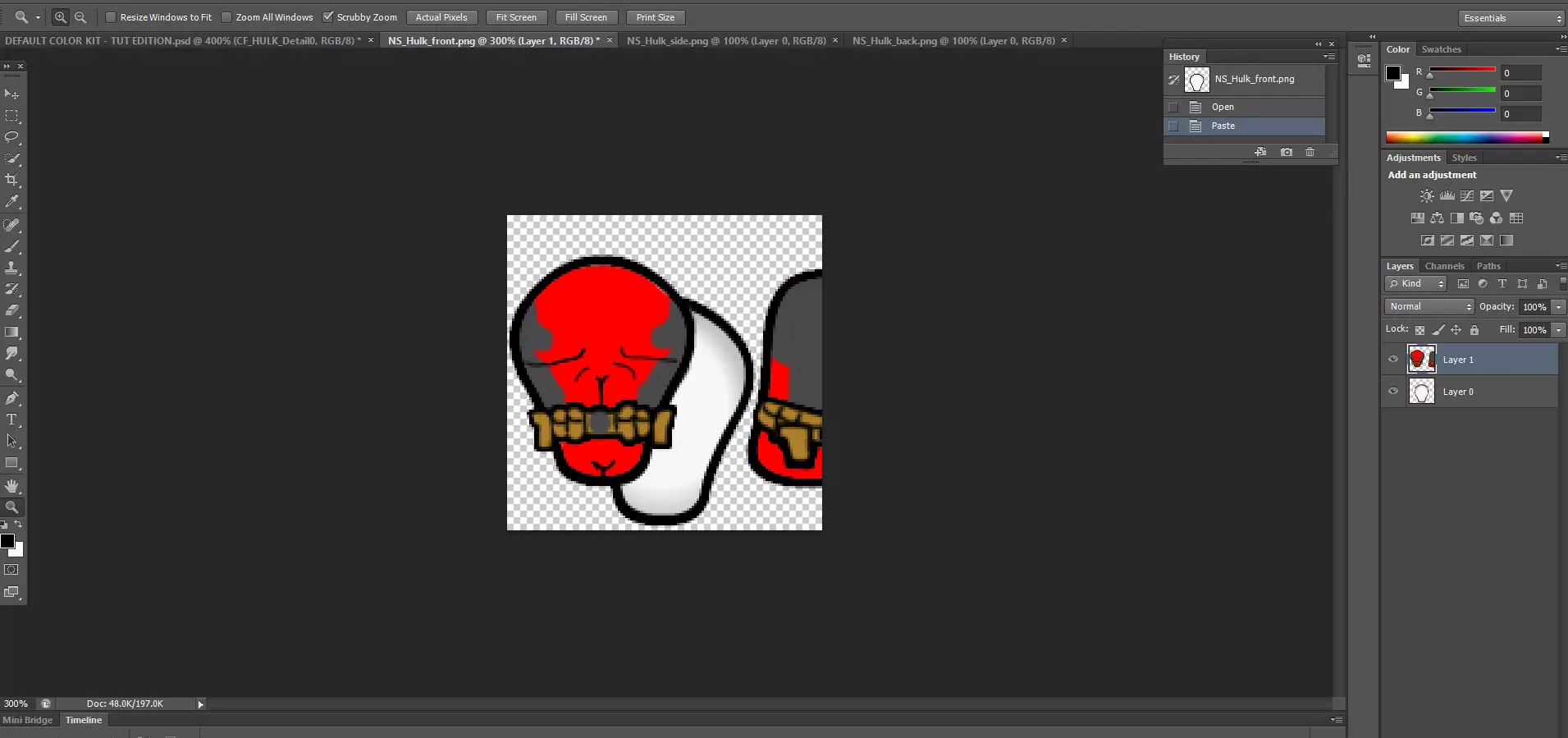Switch to the Channels tab
This screenshot has height=738, width=1568.
coord(1444,266)
